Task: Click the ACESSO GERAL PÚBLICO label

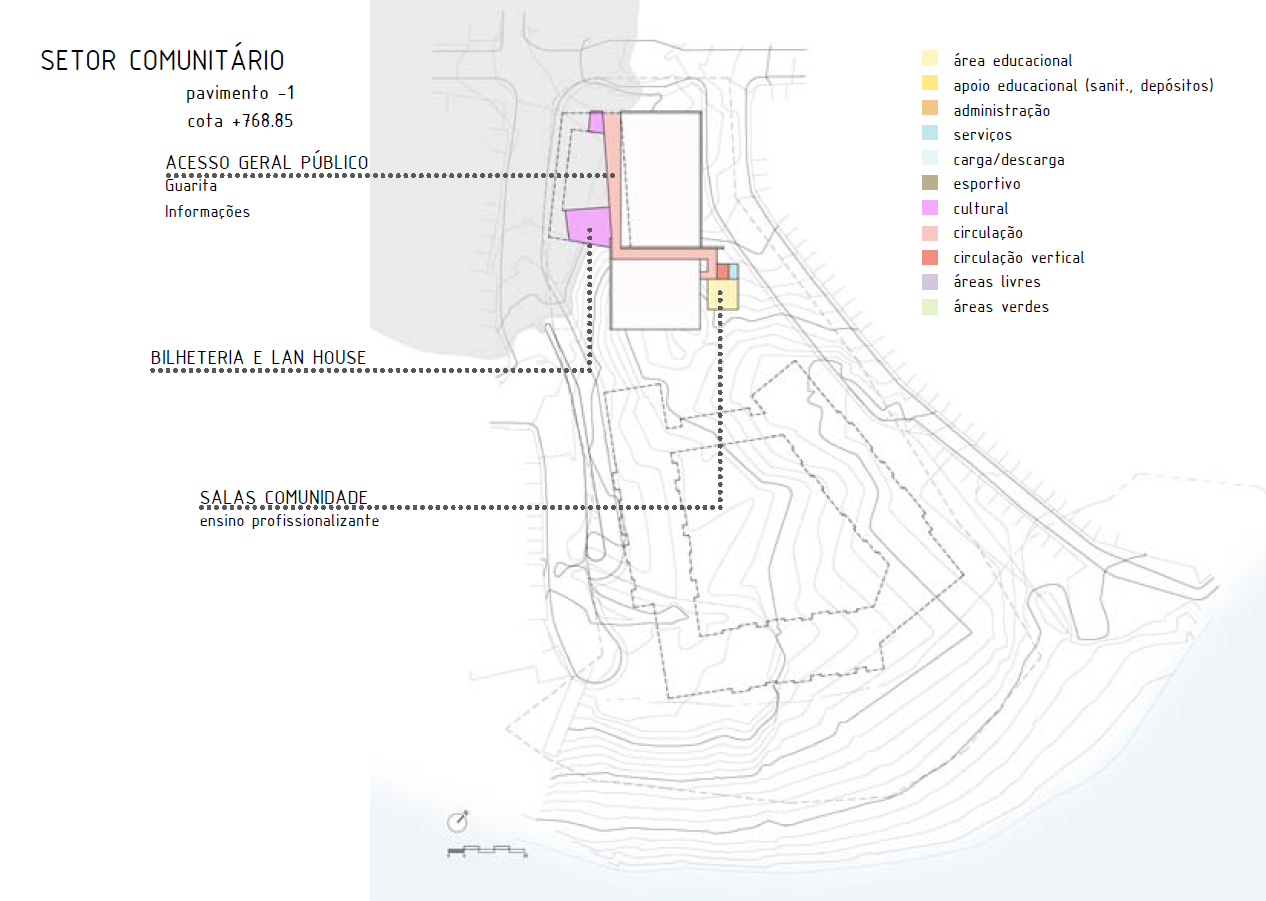Action: click(x=267, y=162)
